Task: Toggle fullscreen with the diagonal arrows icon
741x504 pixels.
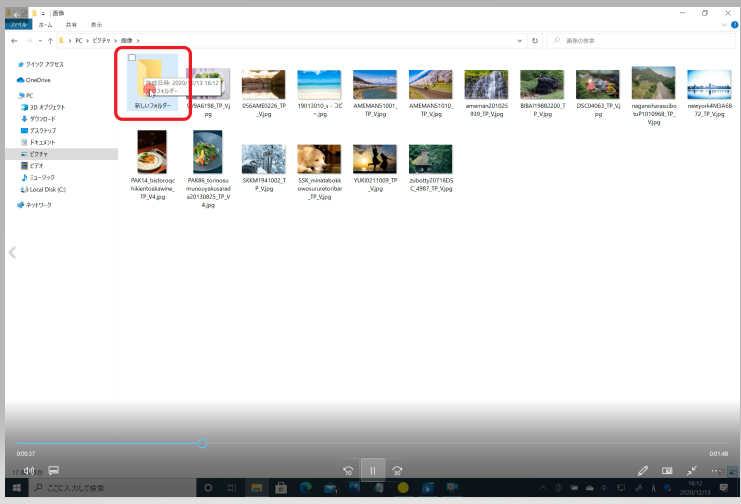Action: (x=691, y=470)
